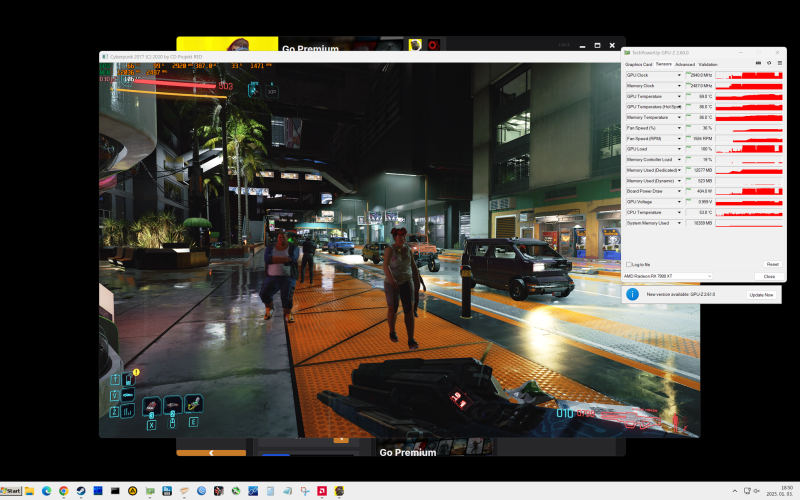This screenshot has height=500, width=800.
Task: Click Go Premium at the launcher bottom
Action: coord(408,452)
